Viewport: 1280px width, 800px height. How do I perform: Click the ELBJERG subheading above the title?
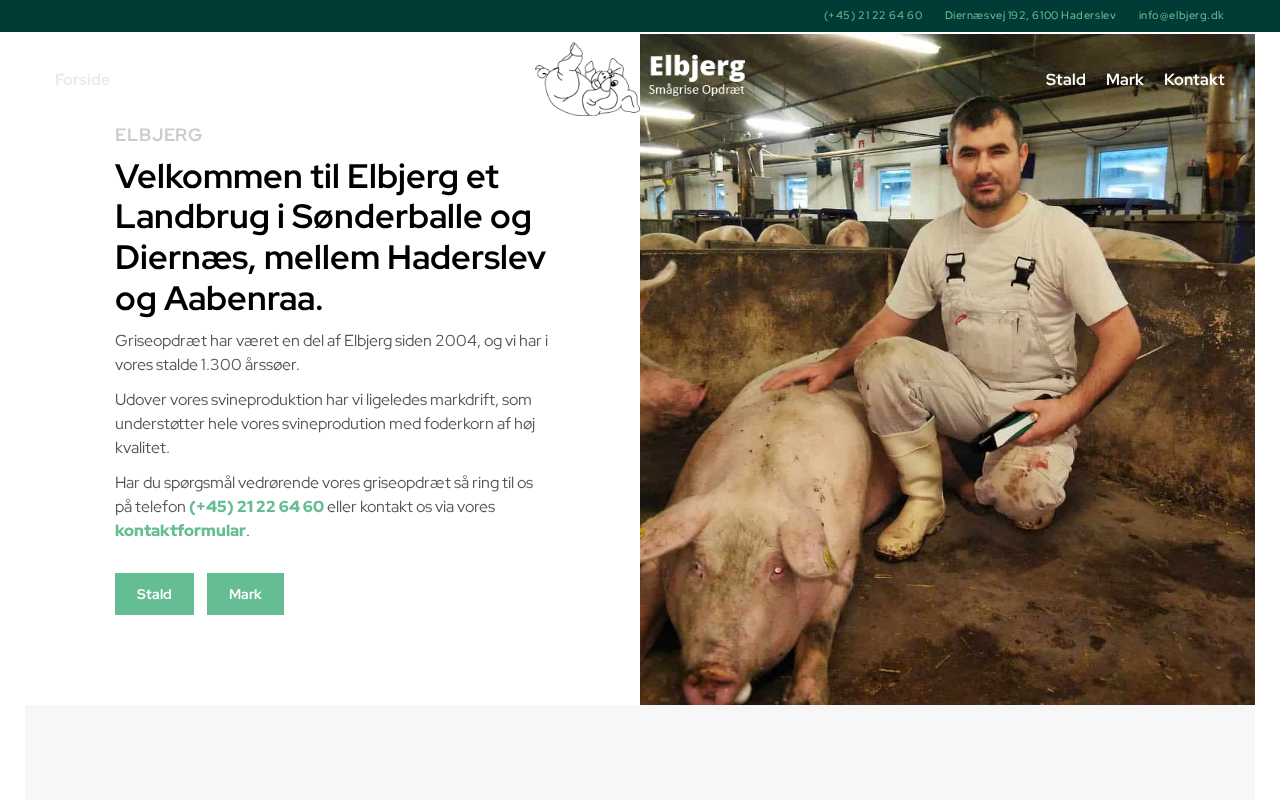click(159, 135)
